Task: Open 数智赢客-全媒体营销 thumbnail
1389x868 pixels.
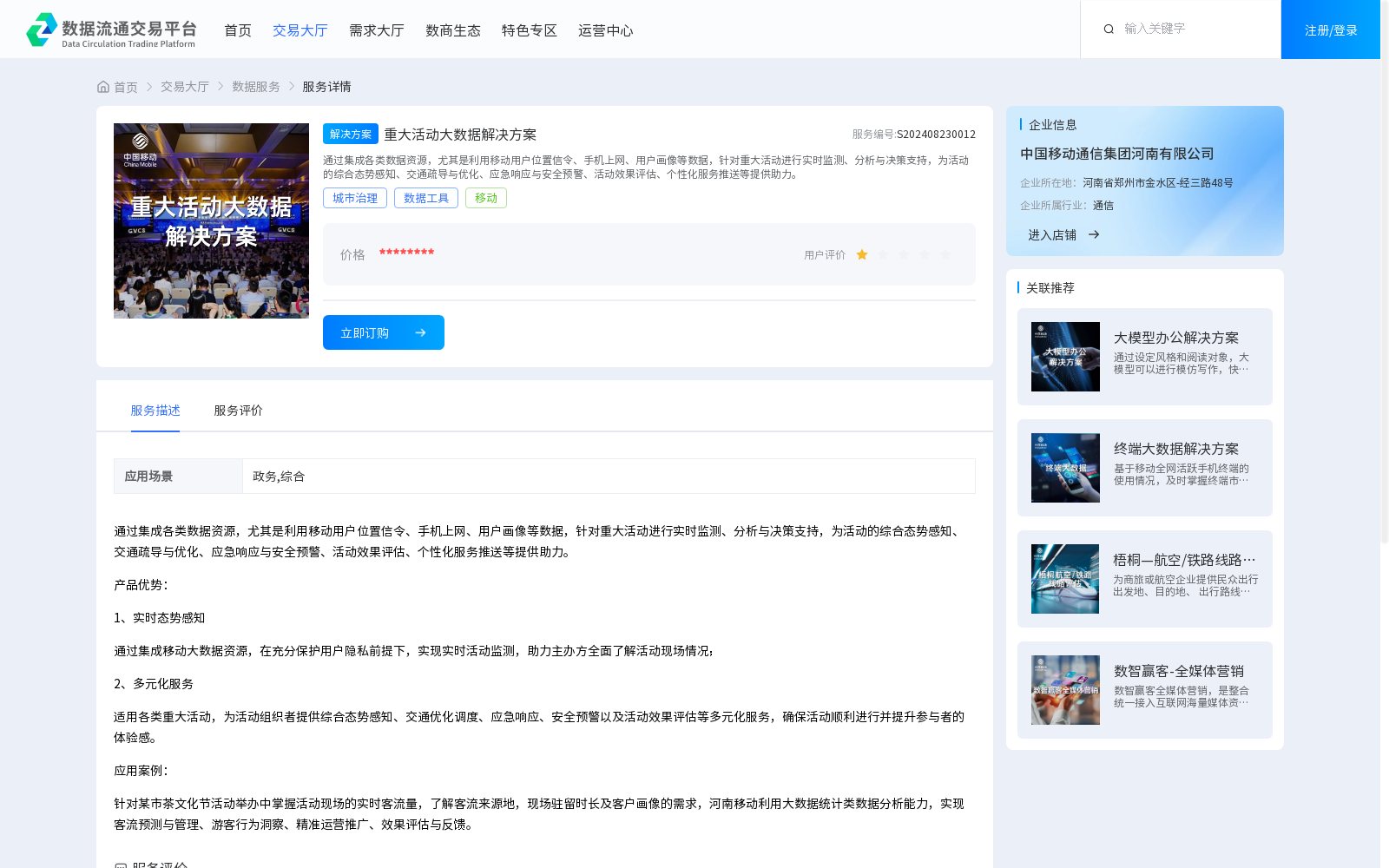Action: (x=1065, y=690)
